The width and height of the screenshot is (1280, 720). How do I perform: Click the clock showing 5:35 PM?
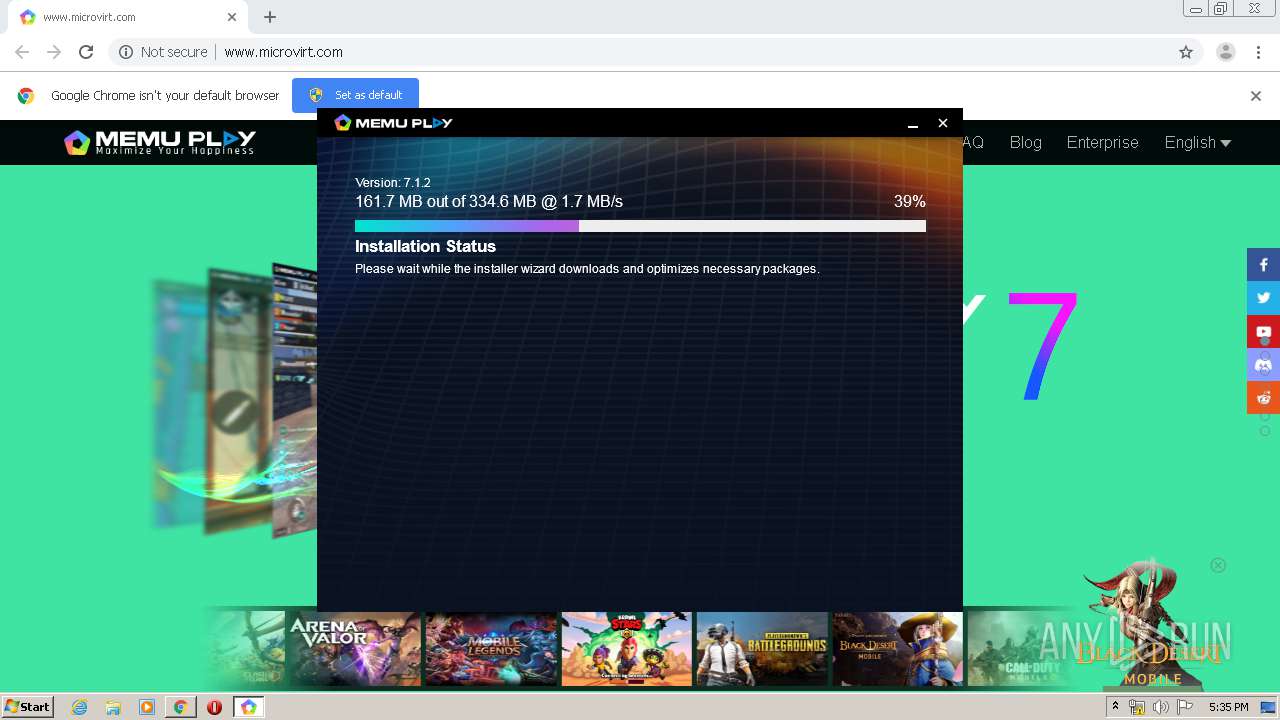point(1228,707)
